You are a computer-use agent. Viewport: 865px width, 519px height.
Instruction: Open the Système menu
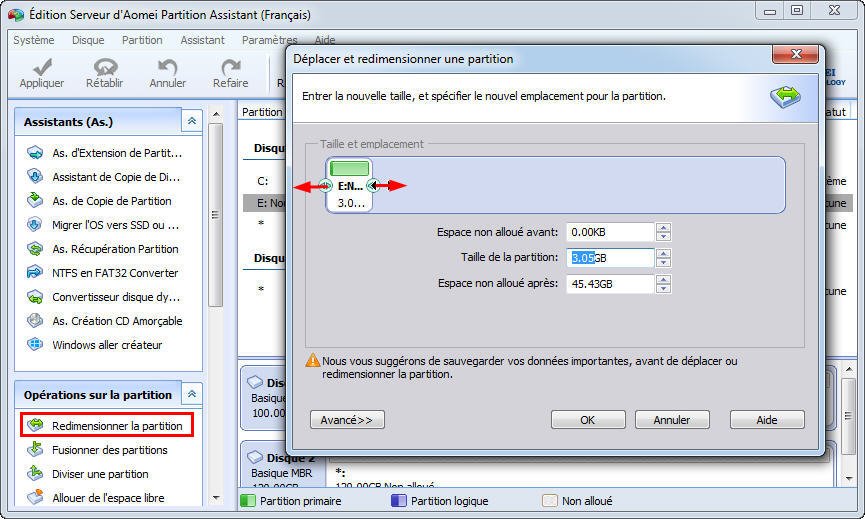point(34,40)
